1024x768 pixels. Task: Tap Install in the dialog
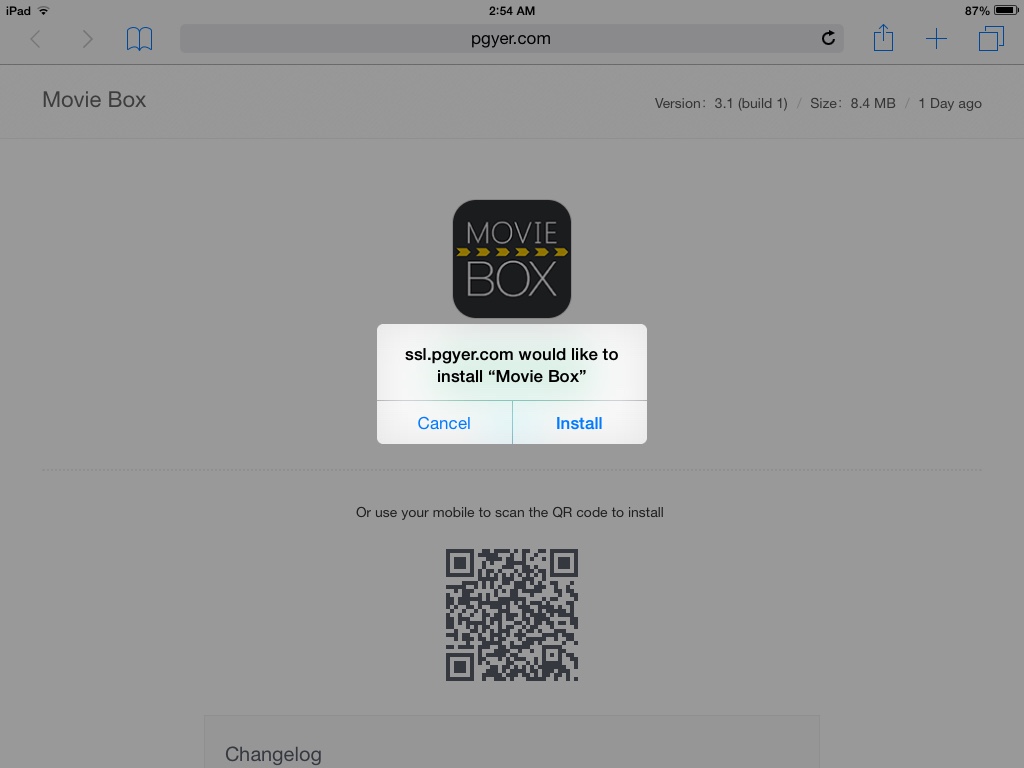[x=579, y=423]
